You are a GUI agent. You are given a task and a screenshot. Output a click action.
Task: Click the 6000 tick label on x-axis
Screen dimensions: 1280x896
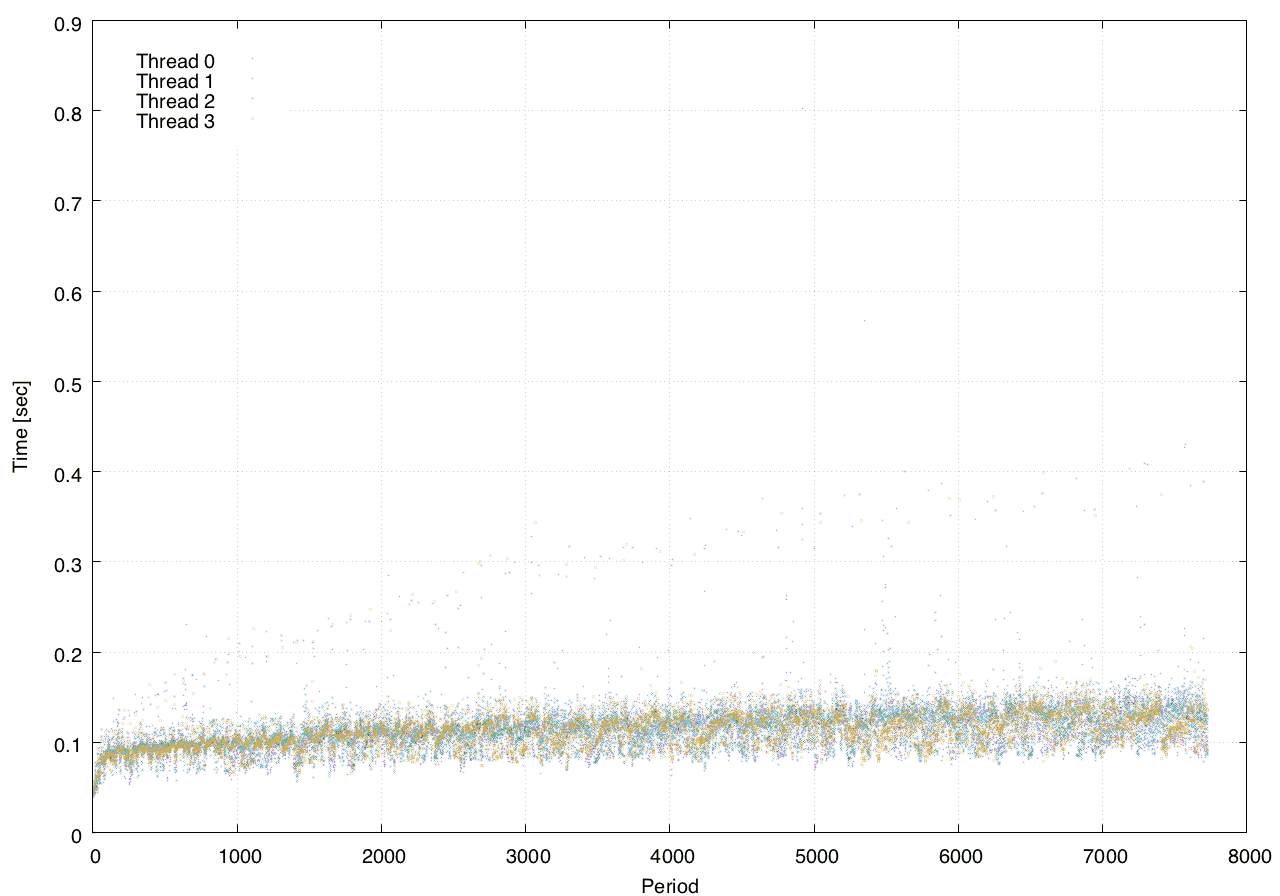point(958,856)
